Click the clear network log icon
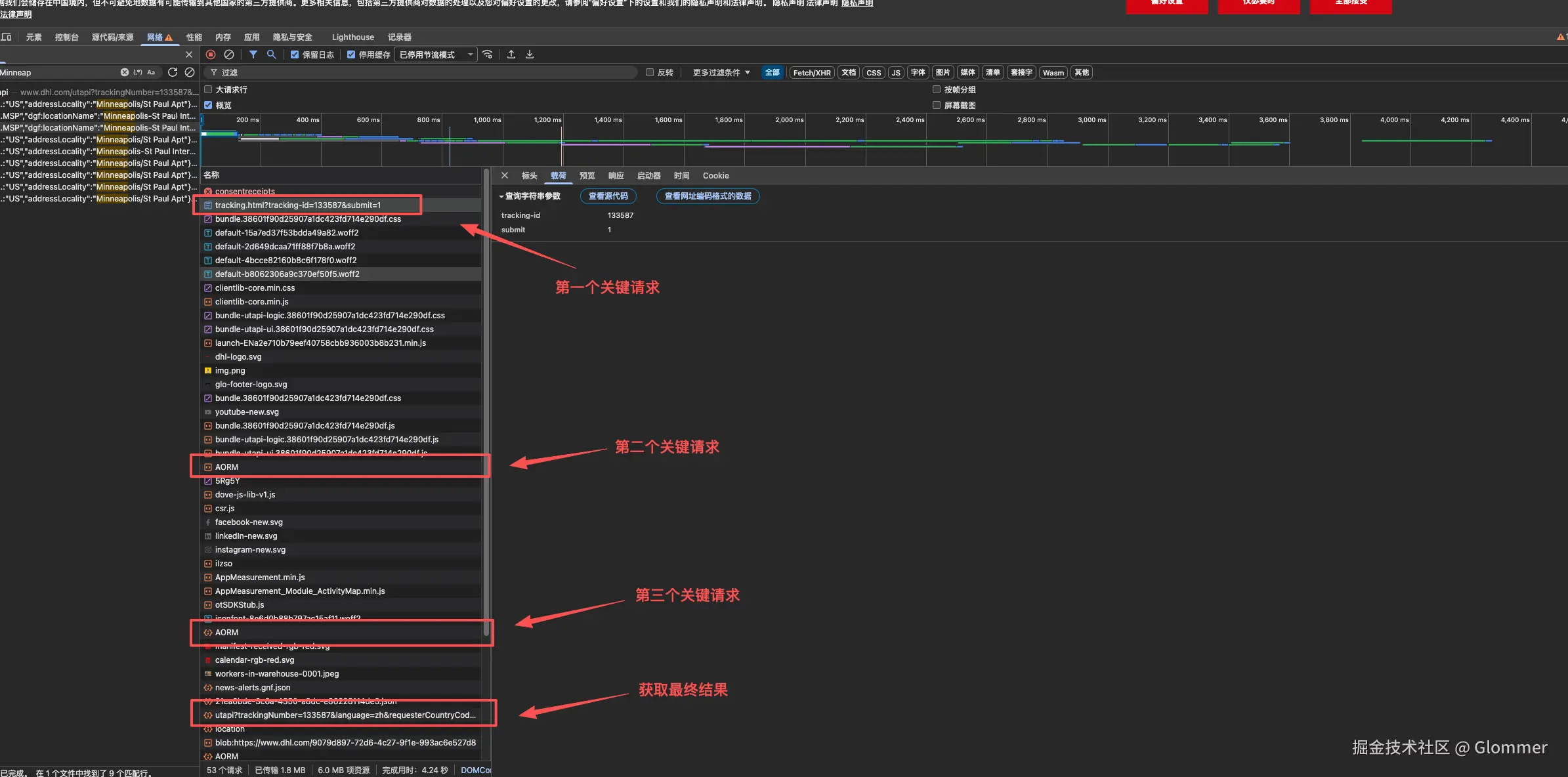This screenshot has width=1568, height=777. point(229,54)
